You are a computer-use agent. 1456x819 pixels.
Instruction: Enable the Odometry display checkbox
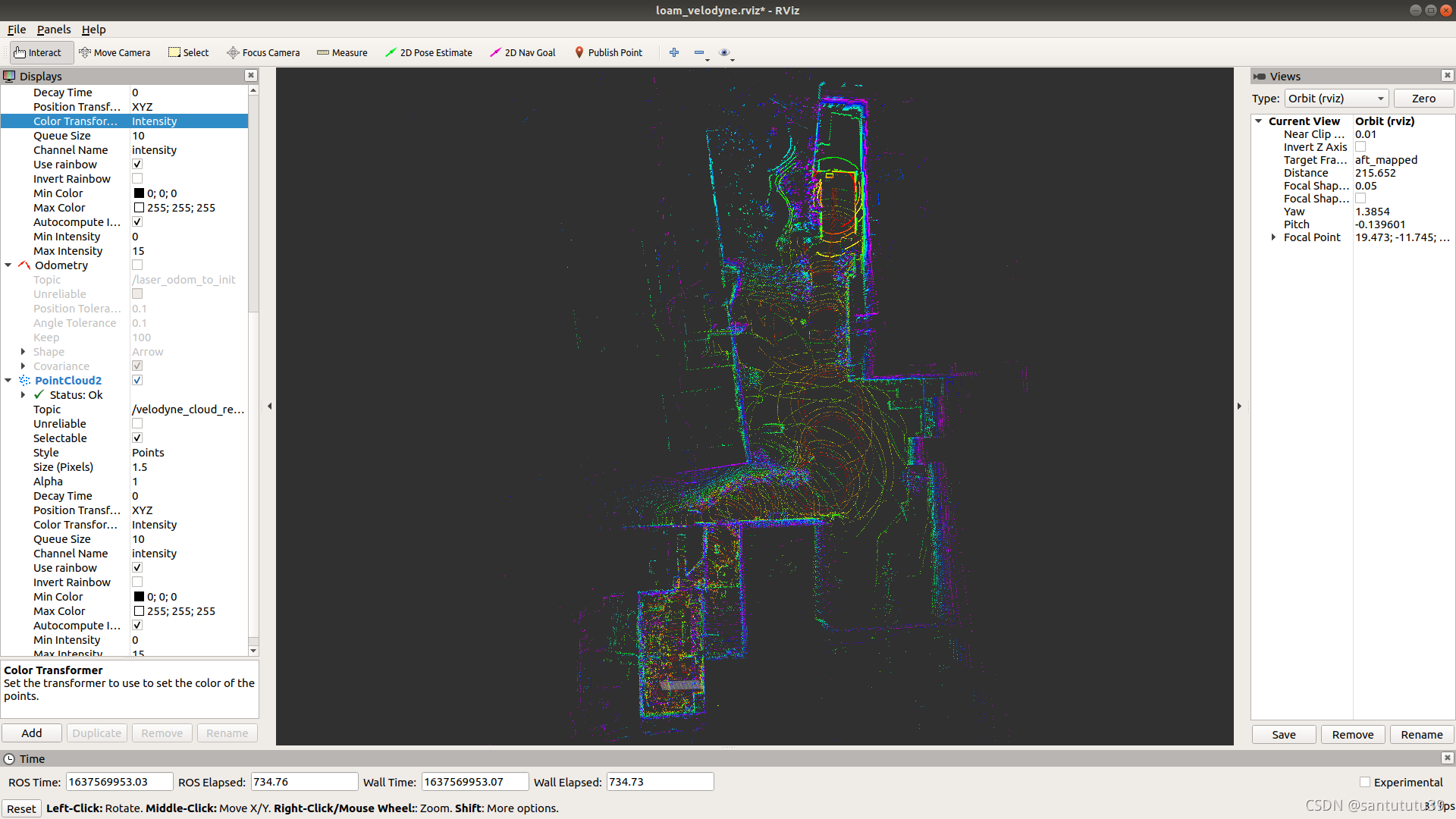click(x=137, y=265)
